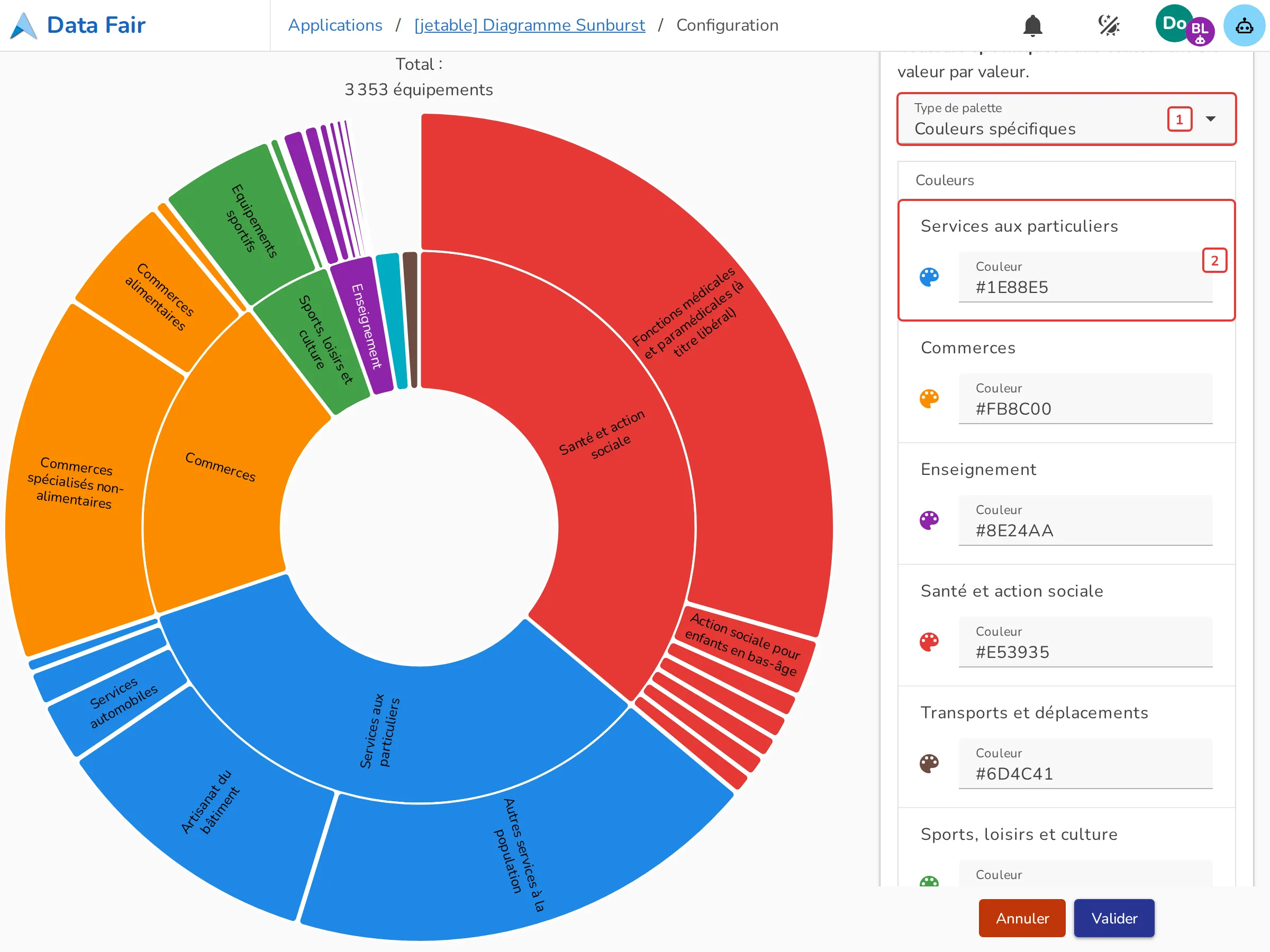Click the Configuration breadcrumb text
Image resolution: width=1270 pixels, height=952 pixels.
(727, 25)
